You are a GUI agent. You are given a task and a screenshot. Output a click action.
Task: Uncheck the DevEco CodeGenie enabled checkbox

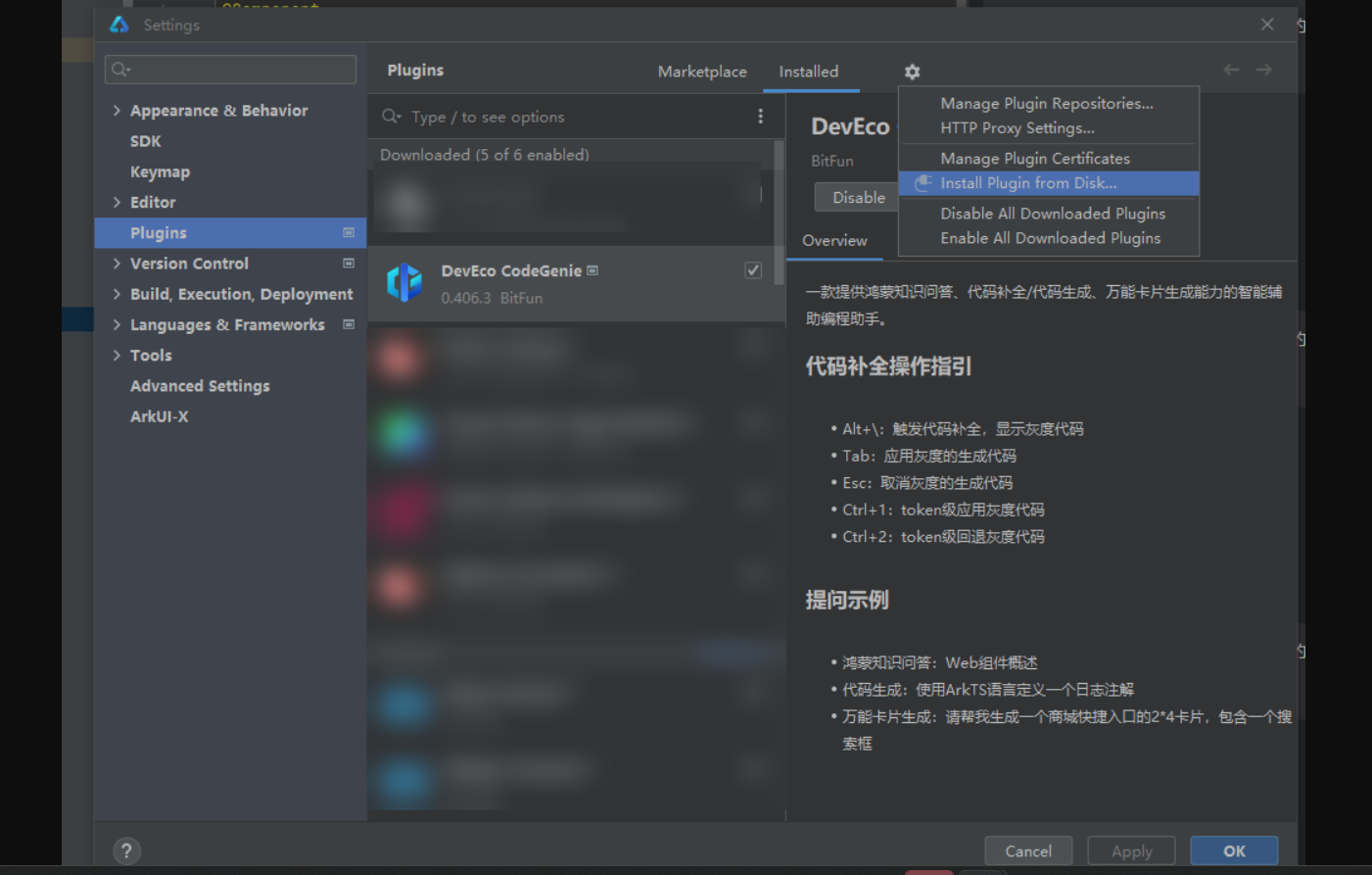(x=753, y=270)
